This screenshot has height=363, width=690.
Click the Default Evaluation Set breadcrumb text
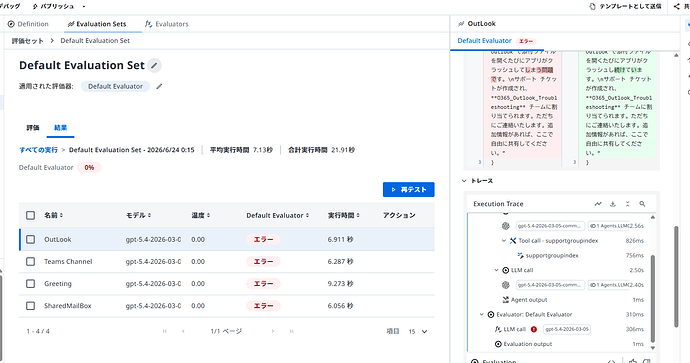click(x=95, y=40)
